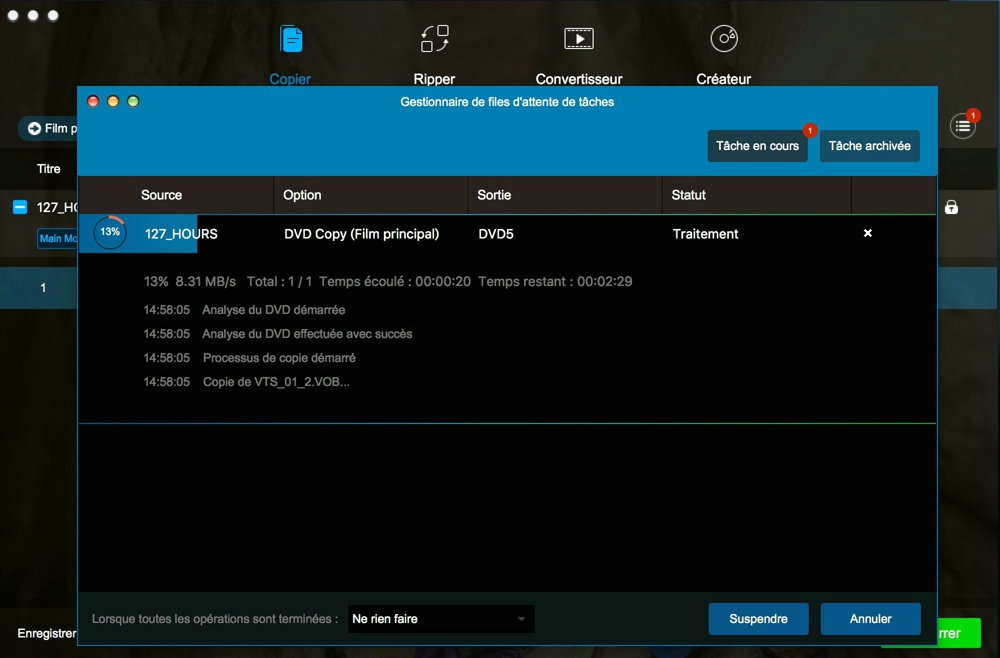Click the Analyse du DVD démarrée log line
Image resolution: width=1000 pixels, height=658 pixels.
[274, 310]
